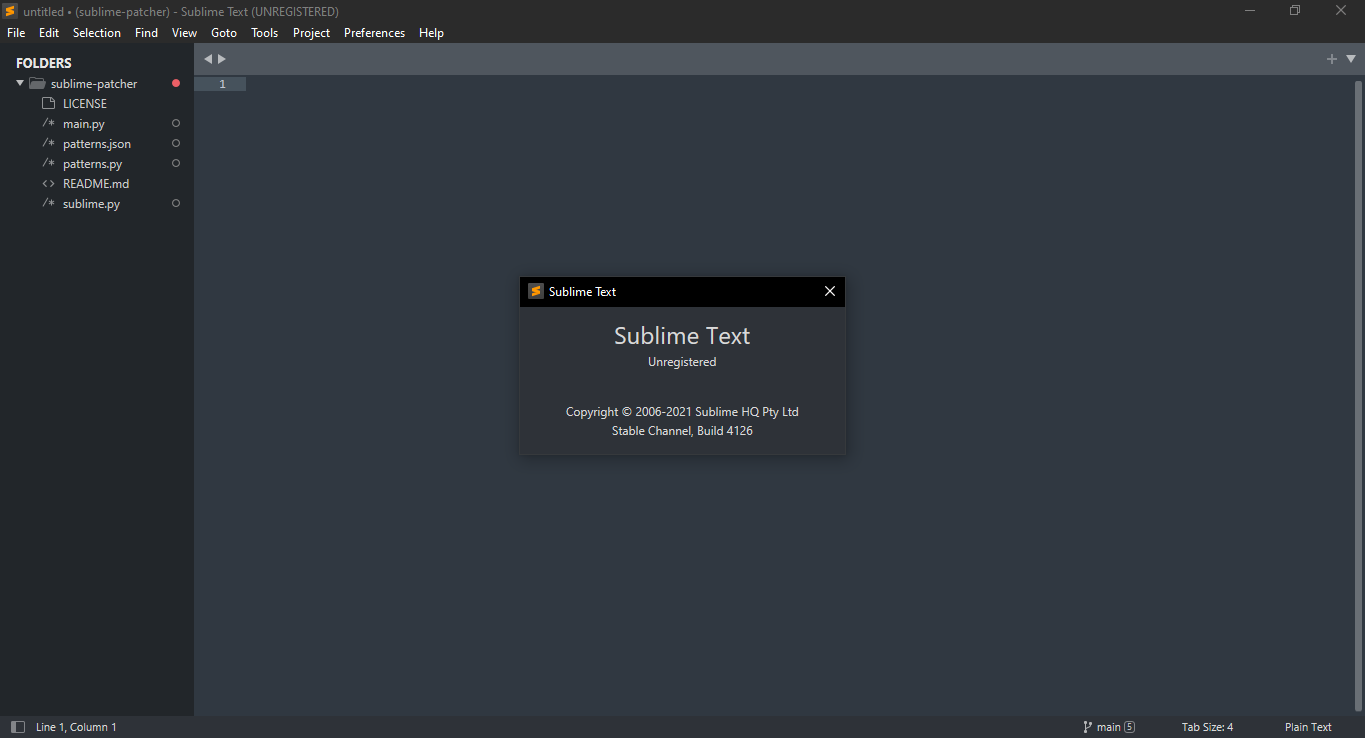Viewport: 1365px width, 738px height.
Task: Click the Sublime Text logo in the dialog
Action: [x=536, y=291]
